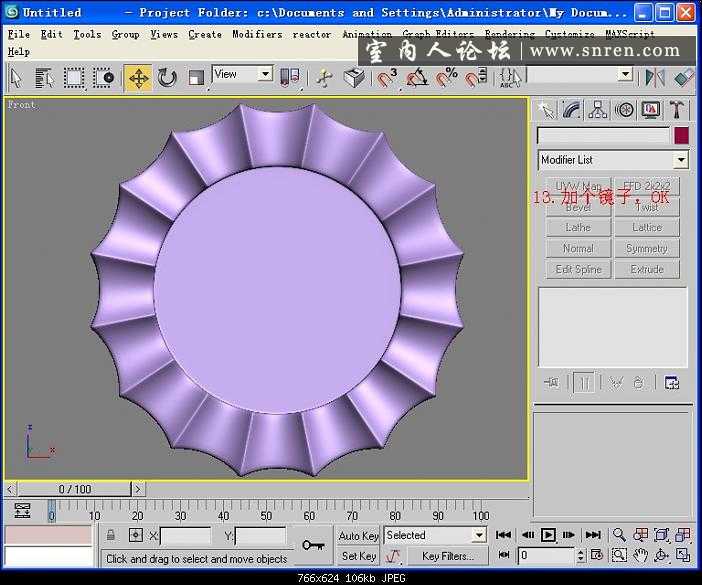Select the Pan hand tool

click(x=640, y=555)
